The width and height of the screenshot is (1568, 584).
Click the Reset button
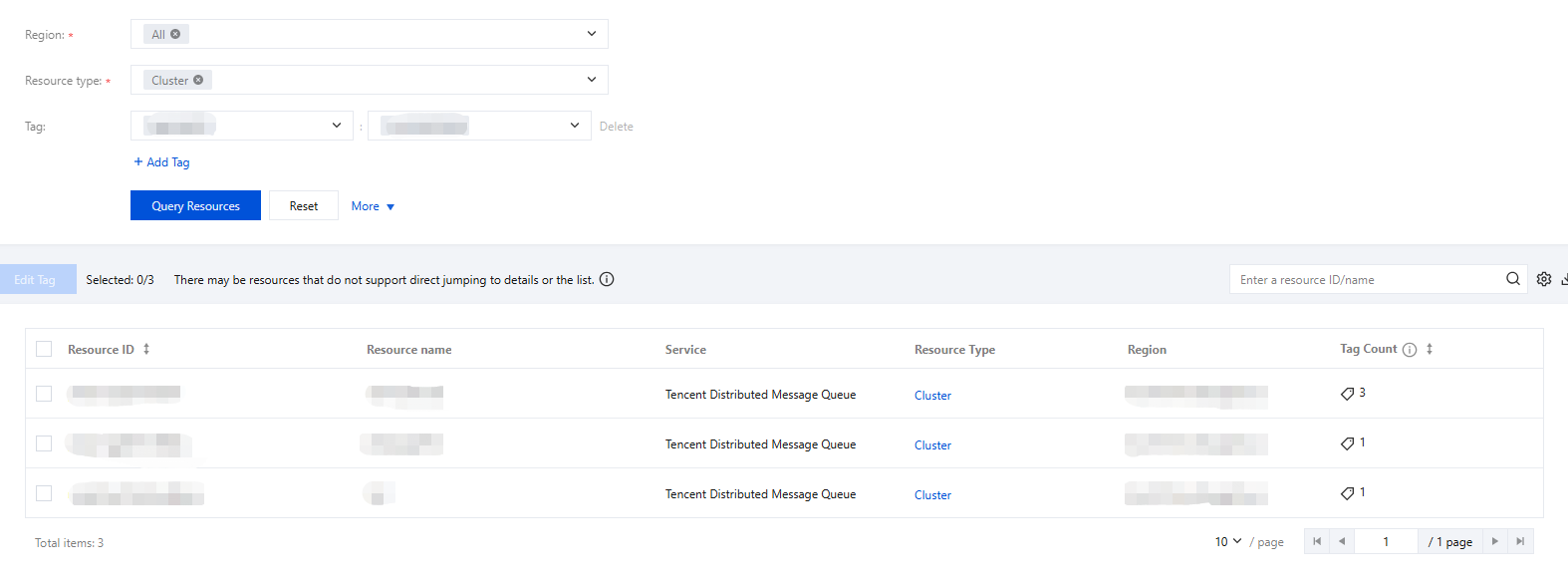303,205
